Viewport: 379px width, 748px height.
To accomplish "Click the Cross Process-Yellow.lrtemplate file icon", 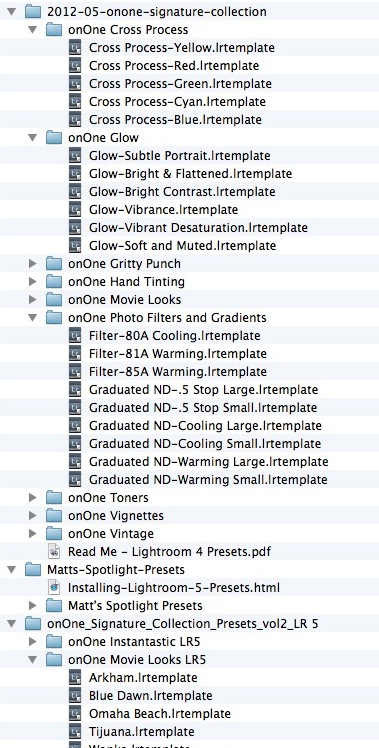I will tap(75, 48).
